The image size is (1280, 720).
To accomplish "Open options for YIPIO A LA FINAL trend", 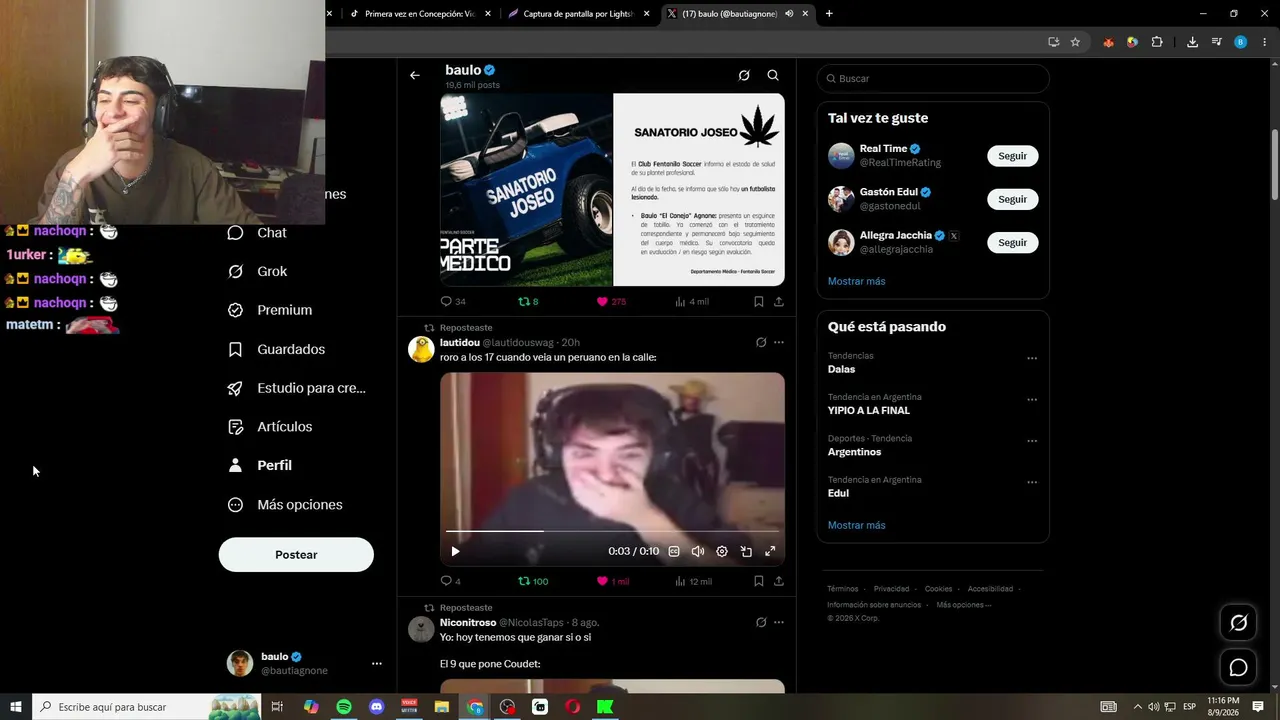I will (x=1032, y=399).
